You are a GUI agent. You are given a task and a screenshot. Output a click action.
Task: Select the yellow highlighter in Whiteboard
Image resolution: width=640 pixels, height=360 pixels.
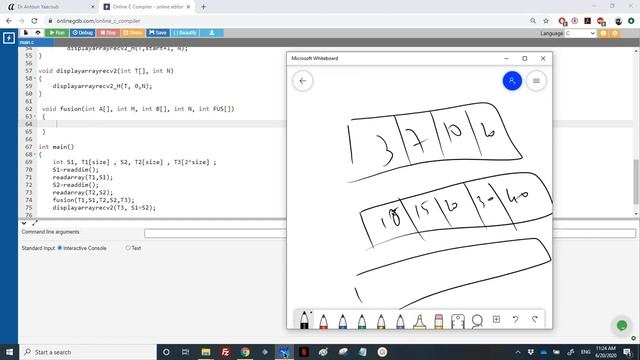tap(420, 321)
